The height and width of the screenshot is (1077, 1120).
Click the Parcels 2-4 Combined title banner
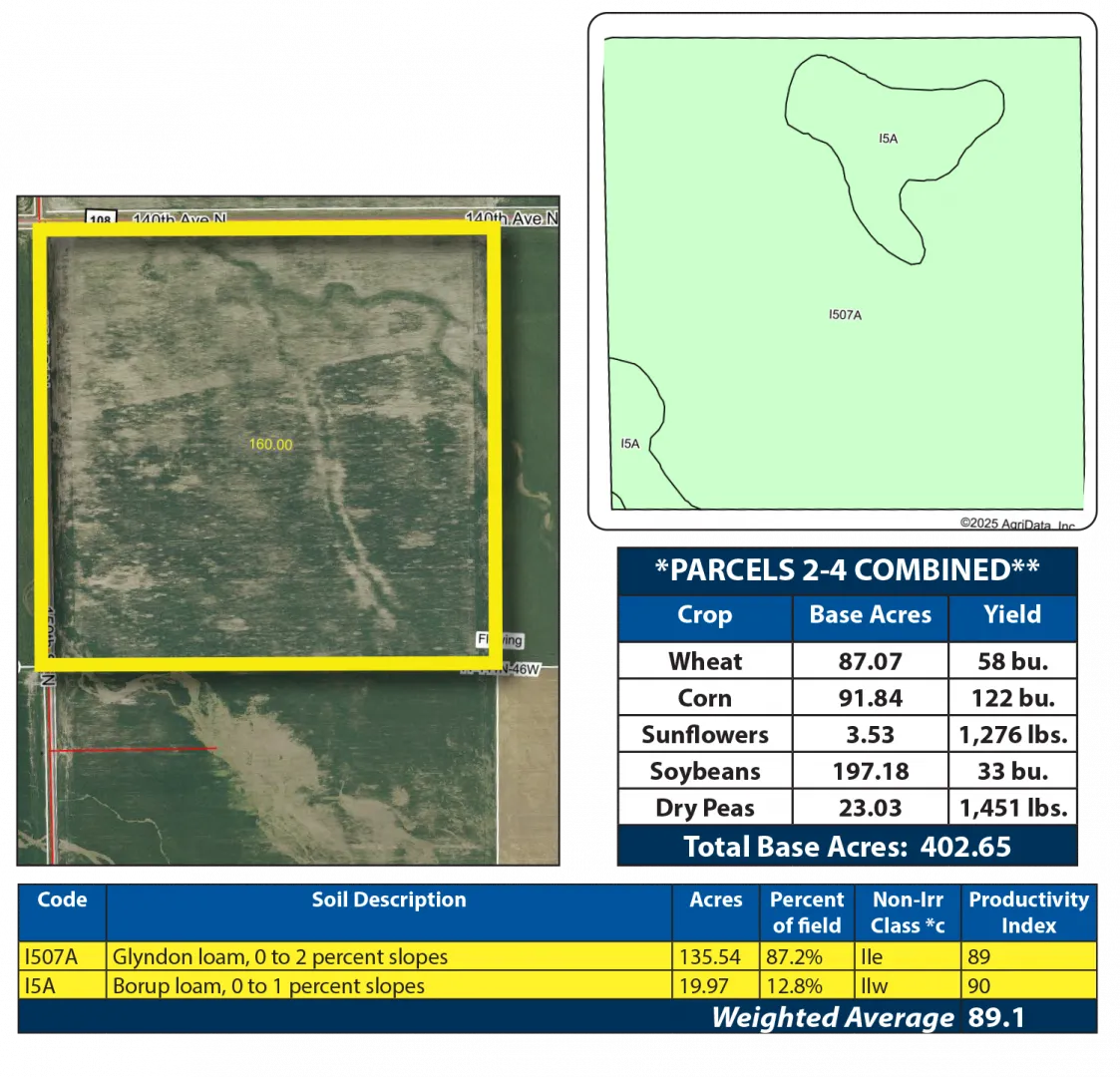[847, 569]
